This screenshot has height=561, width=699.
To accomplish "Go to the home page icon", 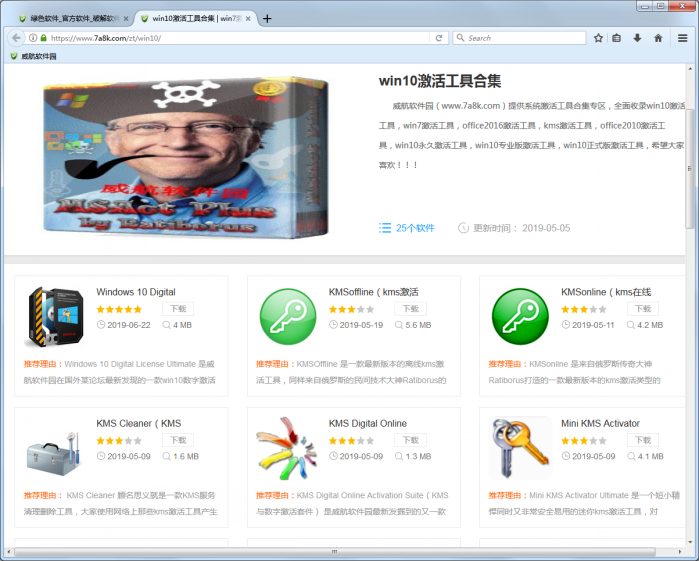I will click(x=658, y=38).
